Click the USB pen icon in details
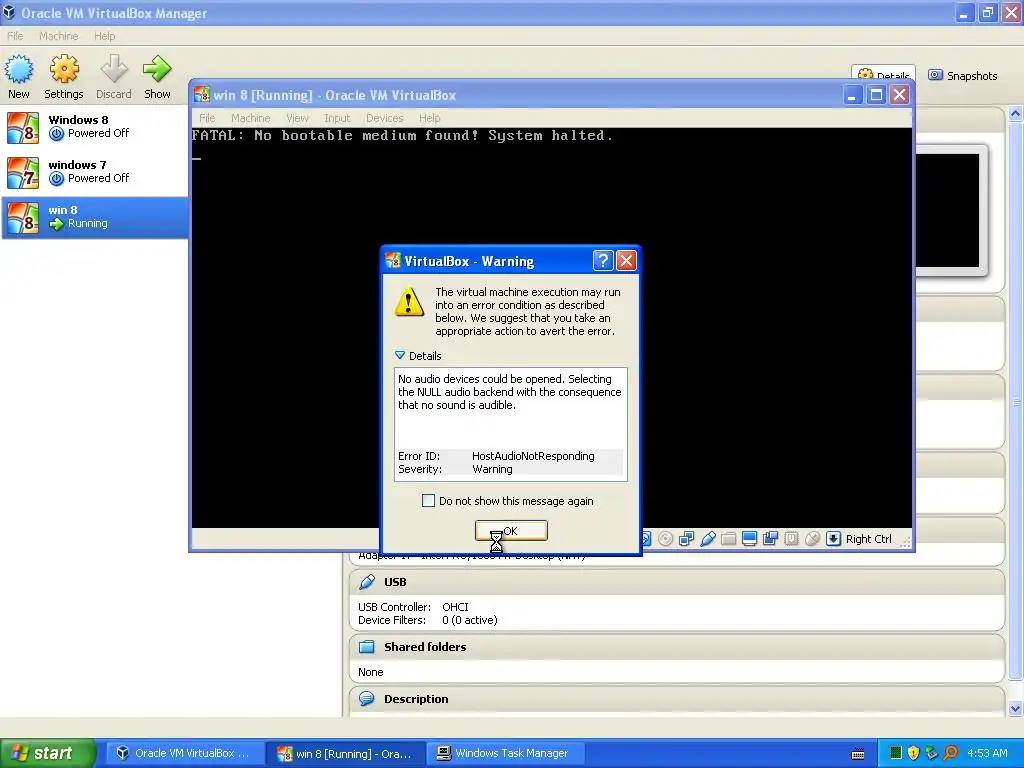1024x768 pixels. [367, 582]
